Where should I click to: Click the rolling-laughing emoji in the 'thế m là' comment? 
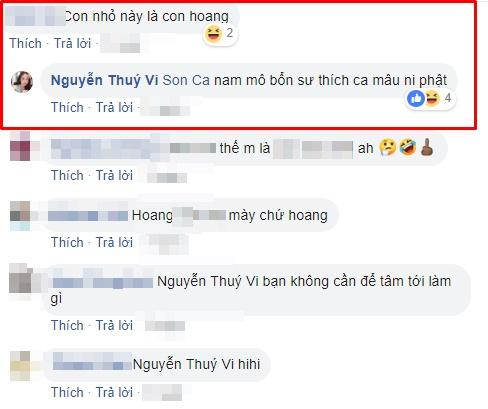[x=408, y=148]
